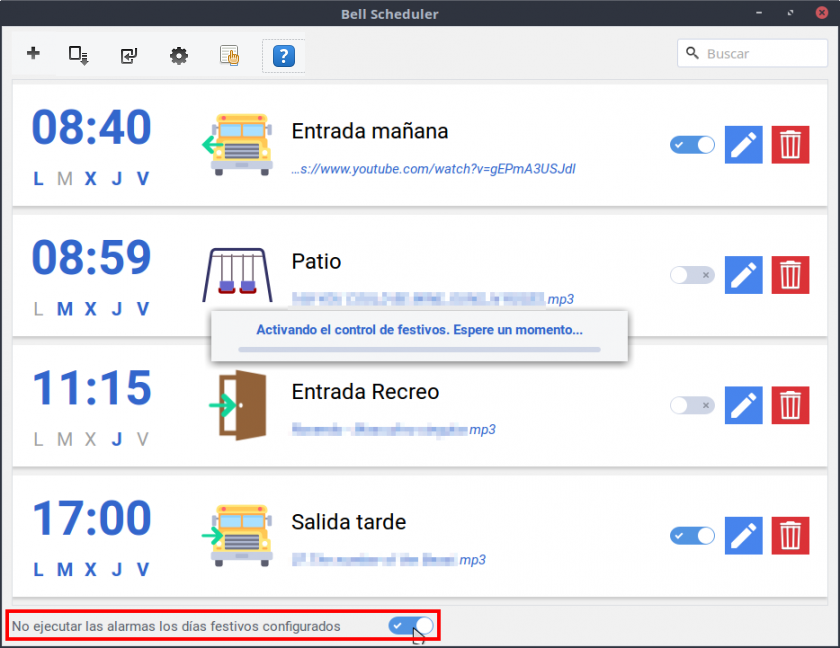Image resolution: width=840 pixels, height=648 pixels.
Task: Open the YouTube link under Entrada mañana
Action: coord(433,169)
